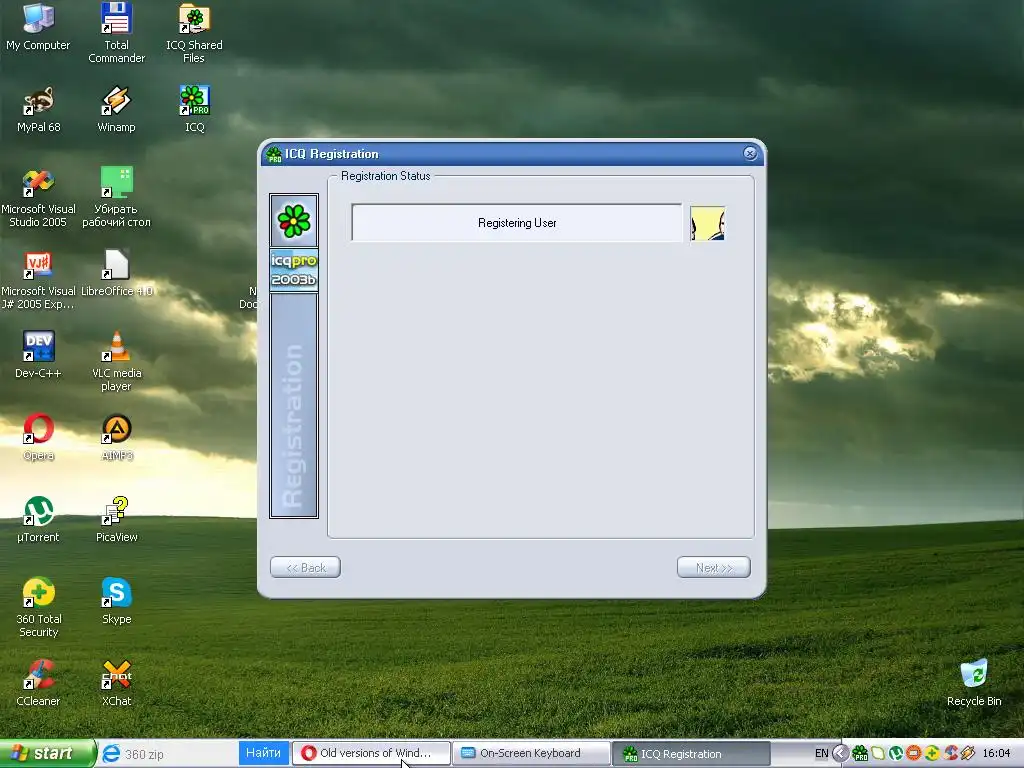1024x768 pixels.
Task: Click registering user animation thumbnail
Action: point(707,223)
